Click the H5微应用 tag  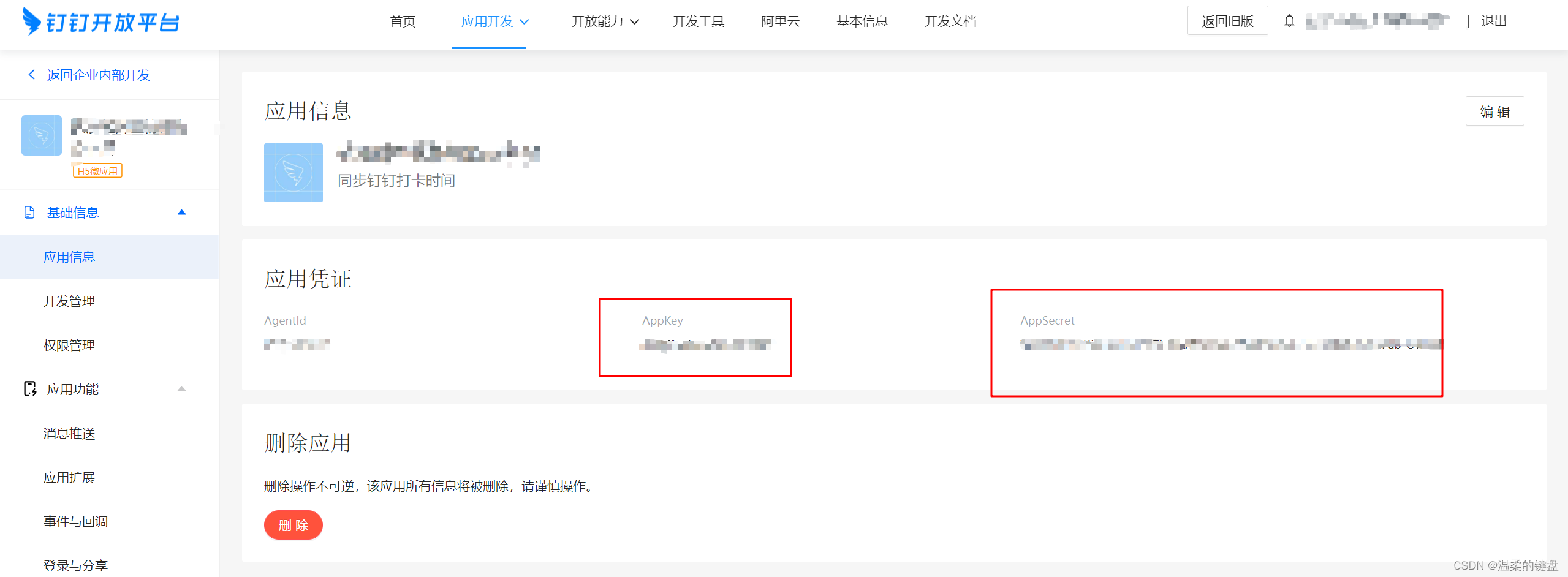click(97, 171)
